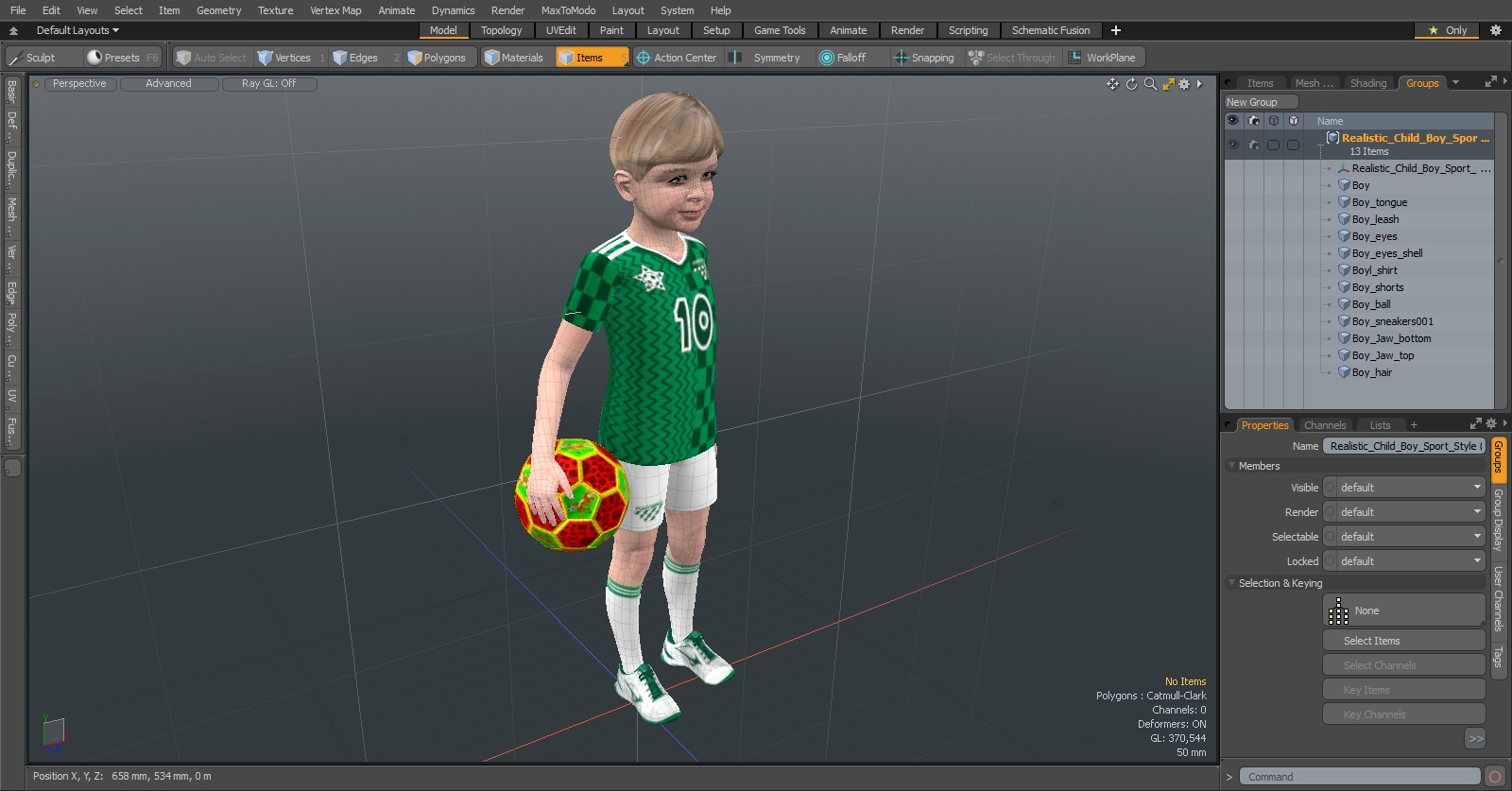
Task: Click the Advanced viewport shading button
Action: [x=169, y=84]
